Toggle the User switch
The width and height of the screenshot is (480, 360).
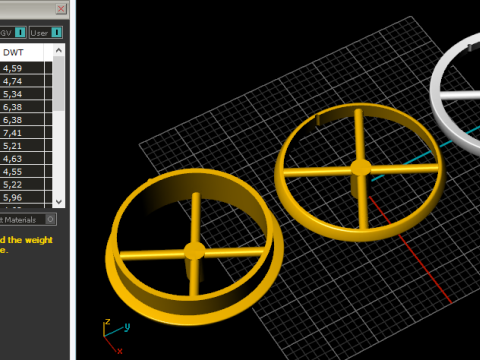point(56,33)
